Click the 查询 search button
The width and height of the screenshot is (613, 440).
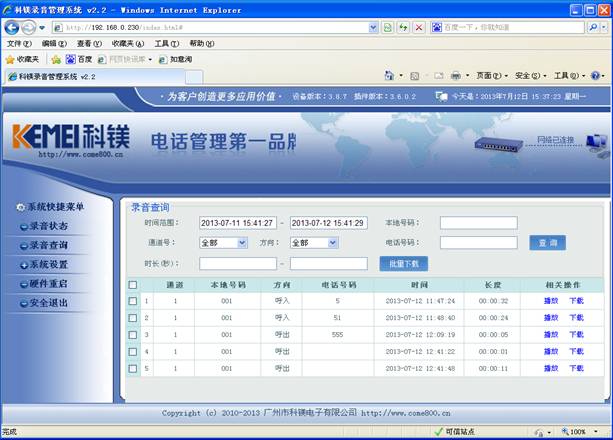pos(547,242)
